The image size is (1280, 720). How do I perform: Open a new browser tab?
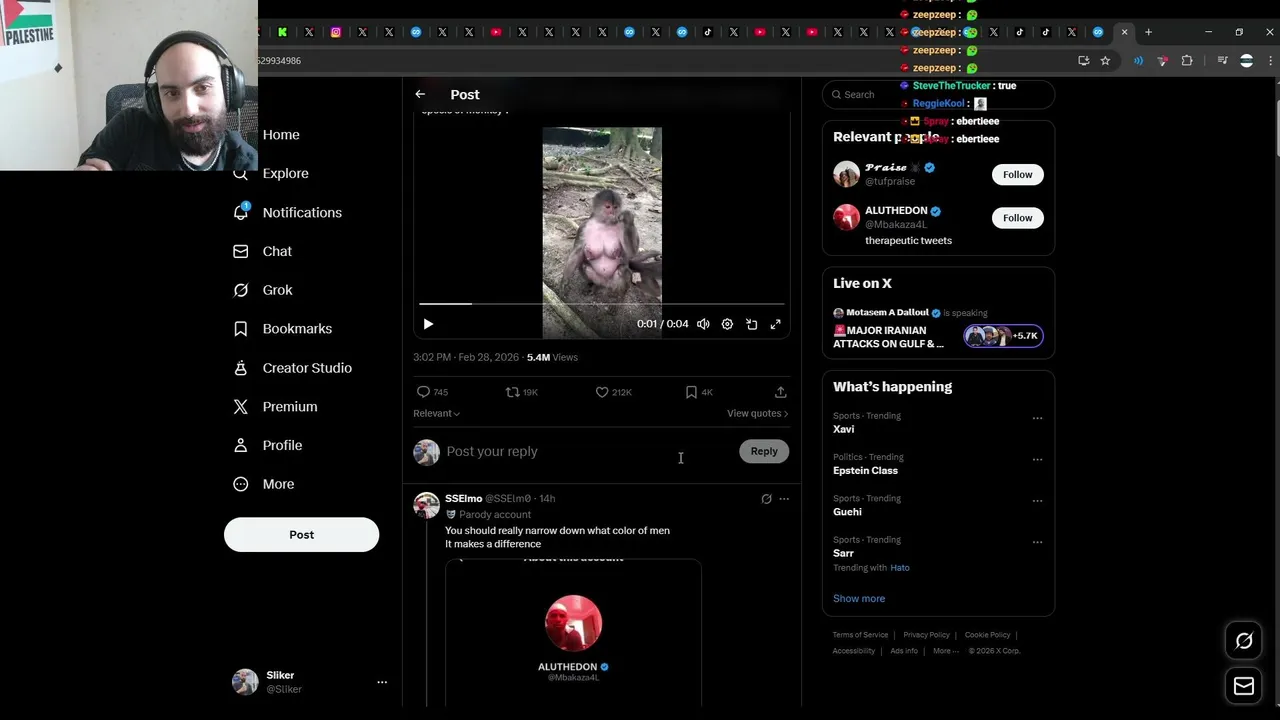pos(1148,32)
